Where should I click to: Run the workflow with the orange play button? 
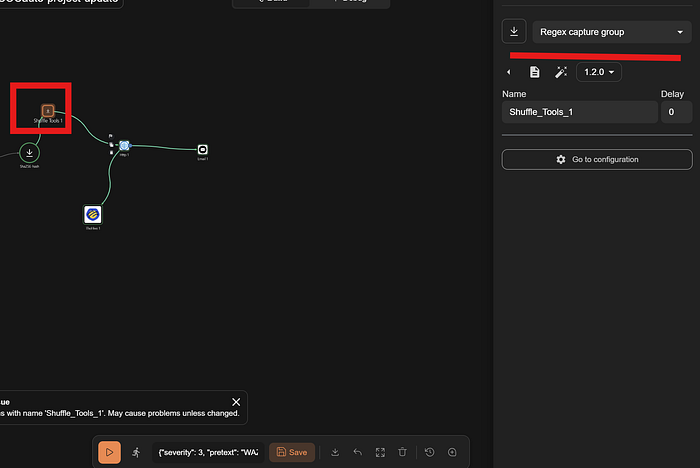(x=109, y=452)
